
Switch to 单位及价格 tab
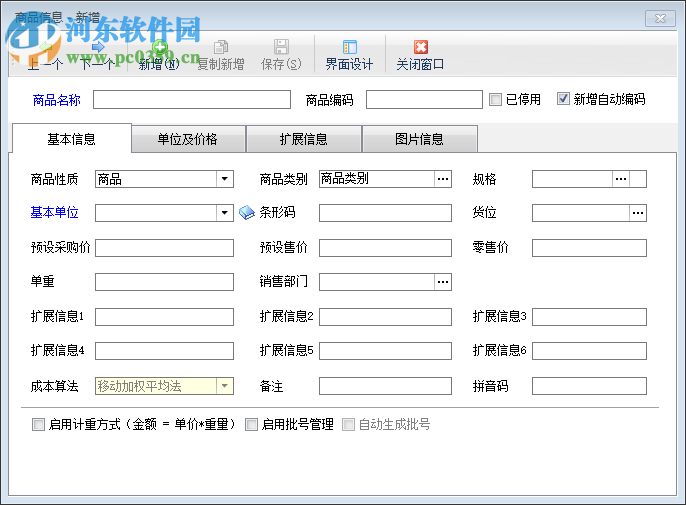pyautogui.click(x=188, y=139)
